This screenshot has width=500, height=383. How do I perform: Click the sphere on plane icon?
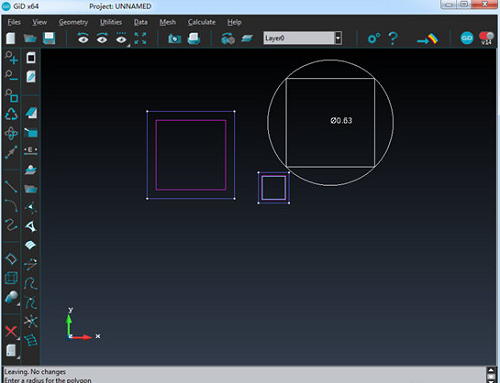click(31, 169)
